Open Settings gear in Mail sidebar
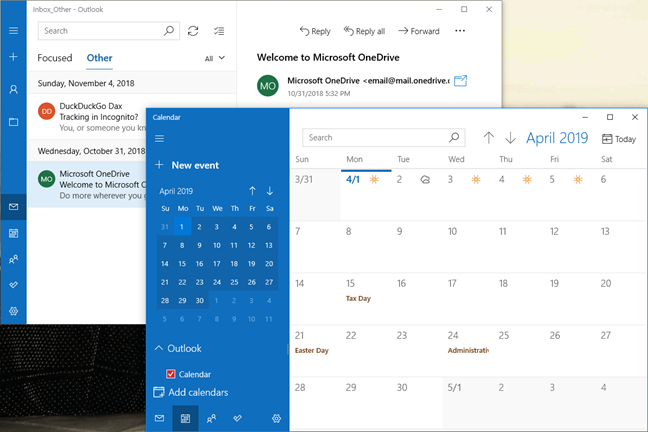648x432 pixels. (x=13, y=311)
